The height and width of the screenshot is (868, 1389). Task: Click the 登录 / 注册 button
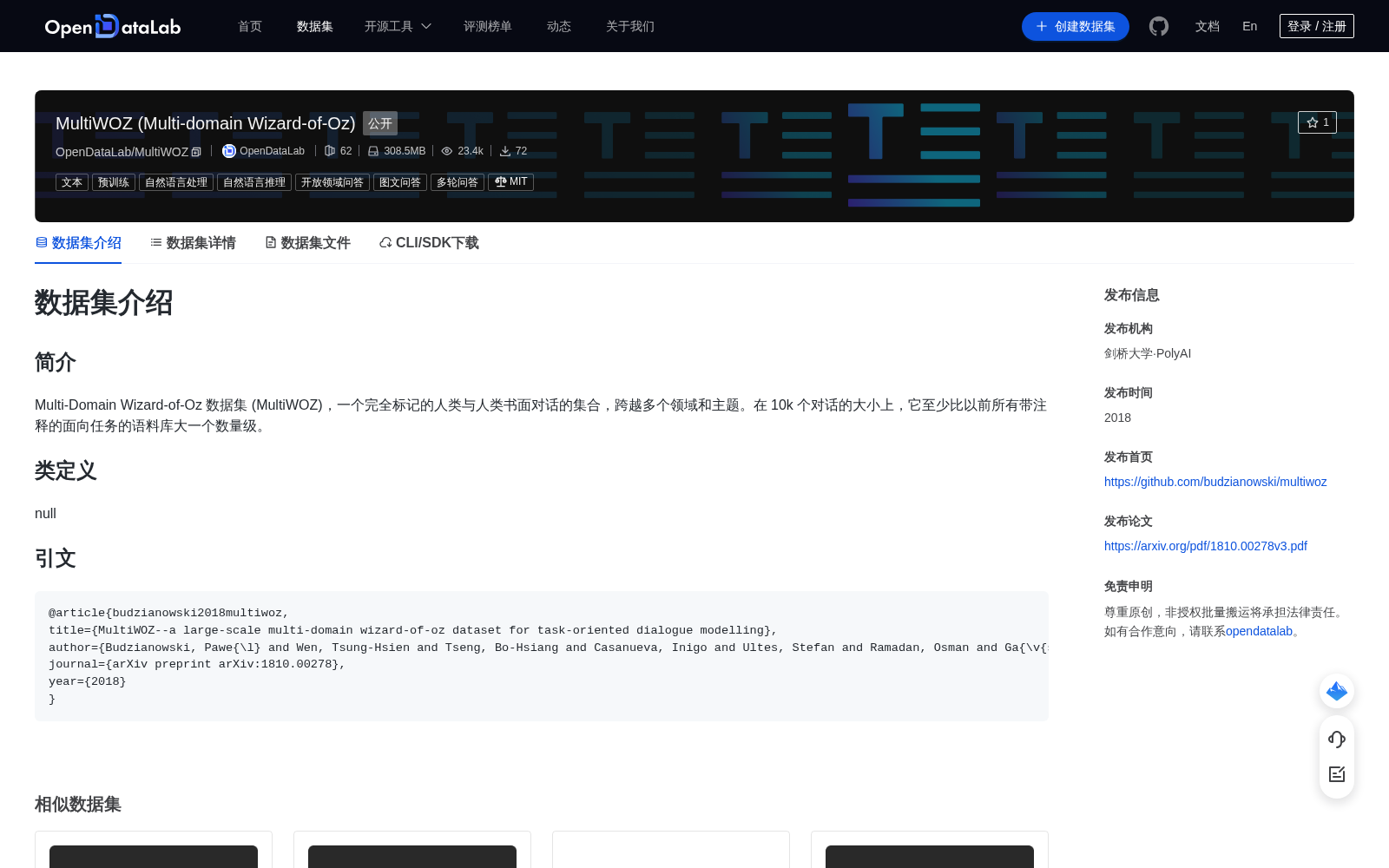[x=1317, y=26]
